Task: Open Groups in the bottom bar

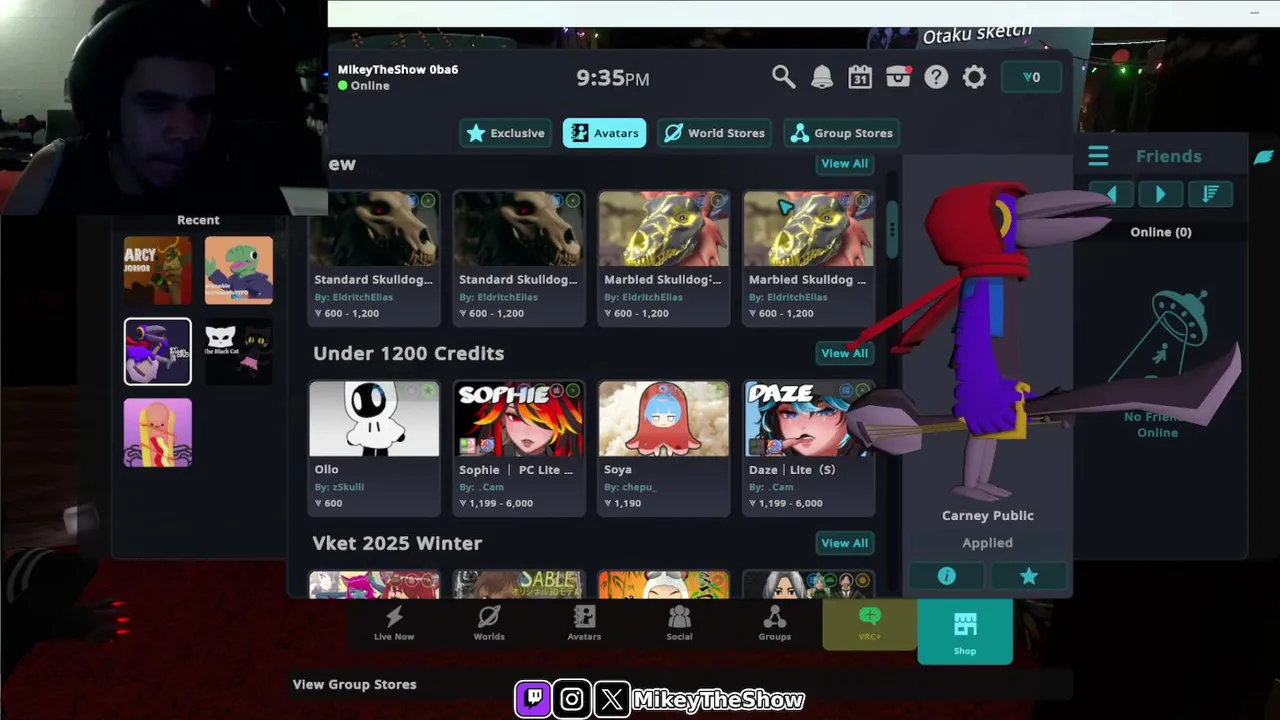Action: click(774, 623)
